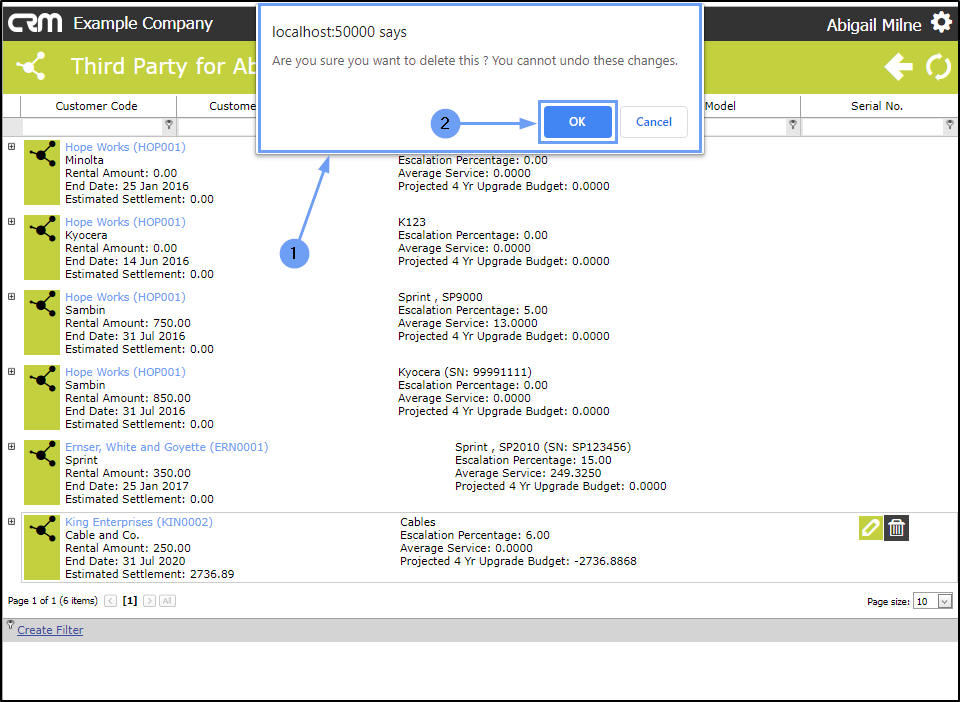Click the Page 1 of 1 (6 items) text
960x702 pixels.
click(x=53, y=600)
